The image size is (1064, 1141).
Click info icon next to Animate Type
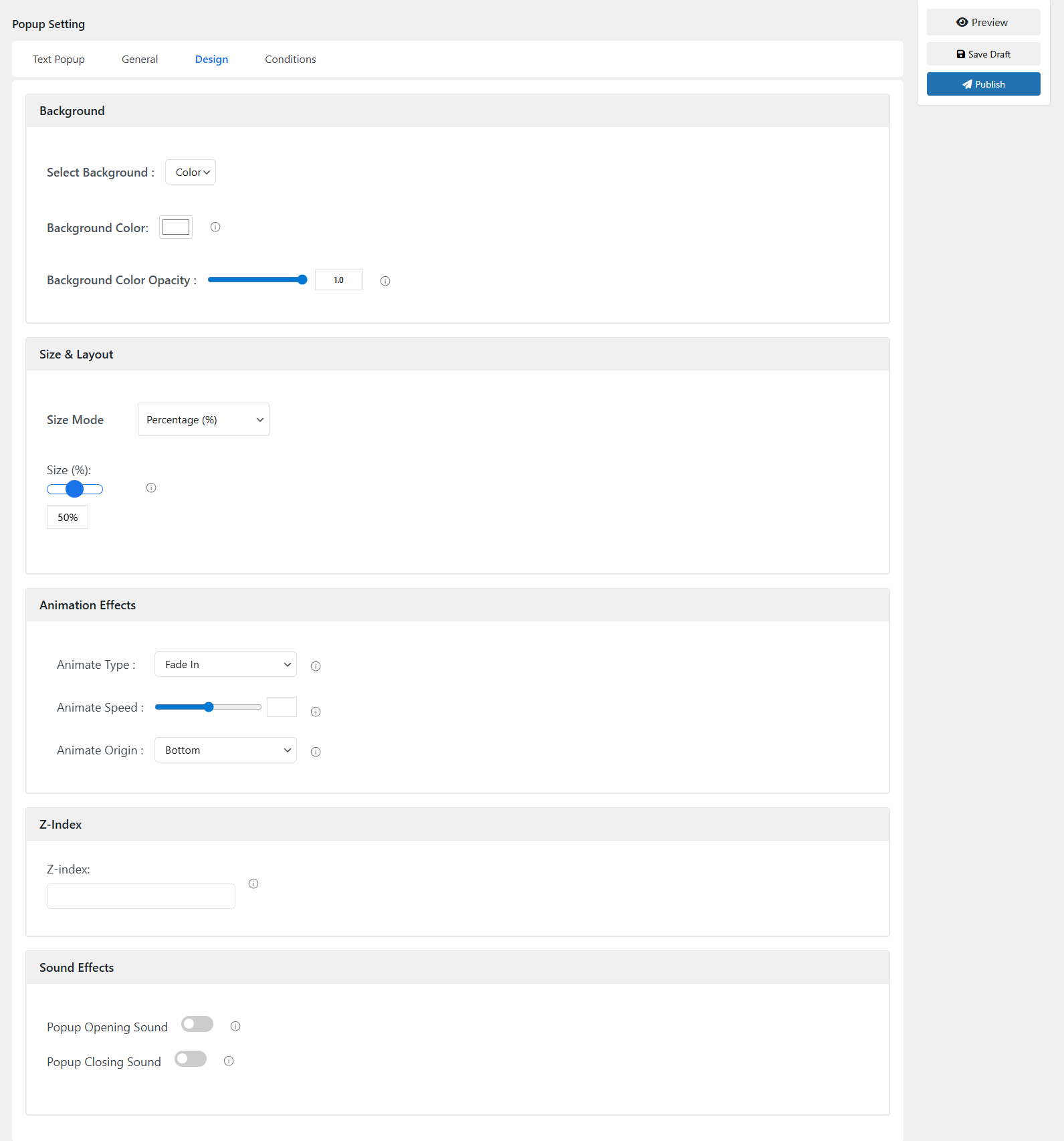pyautogui.click(x=316, y=666)
